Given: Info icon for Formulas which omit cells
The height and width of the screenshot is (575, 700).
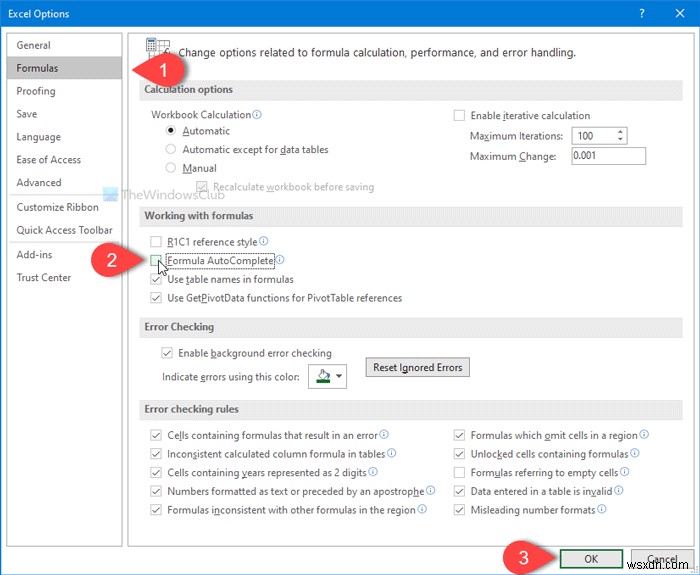Looking at the screenshot, I should coord(644,434).
